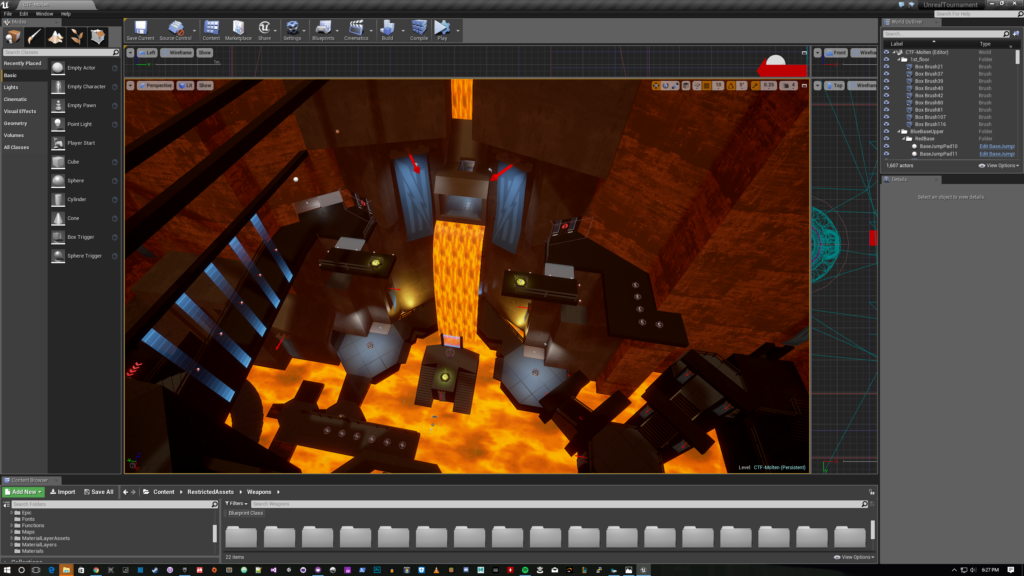Pick the Player Start actor icon
This screenshot has width=1024, height=576.
[58, 143]
